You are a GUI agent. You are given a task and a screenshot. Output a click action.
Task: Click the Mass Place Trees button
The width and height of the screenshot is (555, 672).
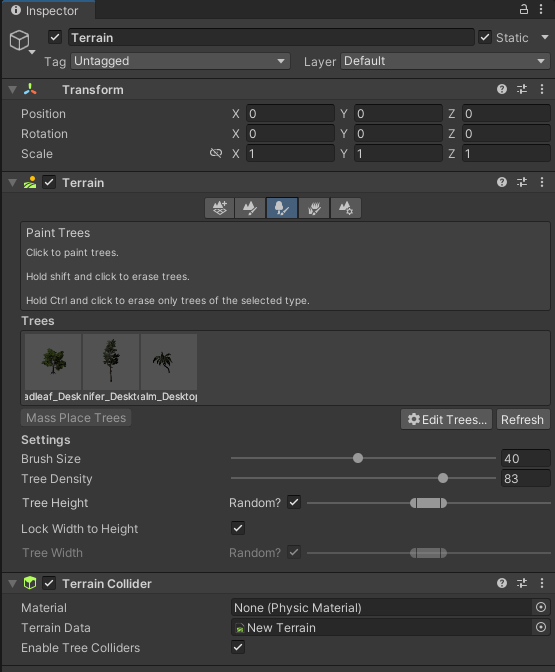tap(76, 418)
